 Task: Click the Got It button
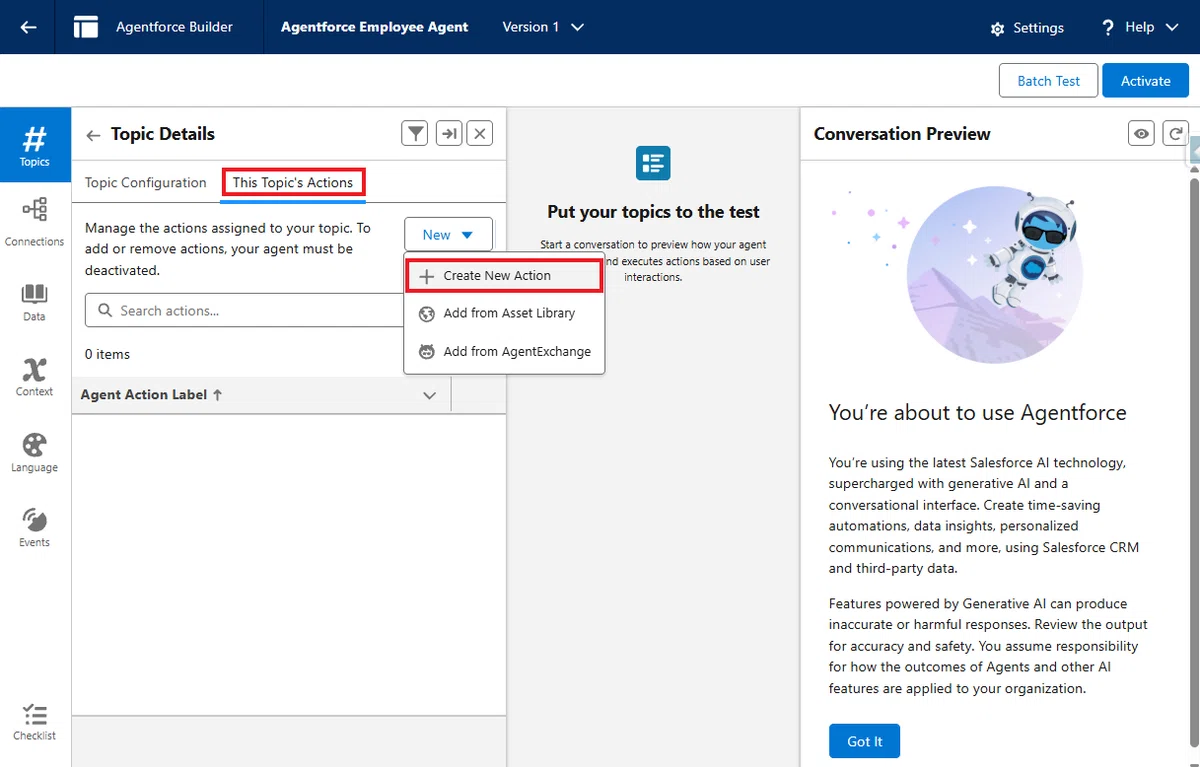pyautogui.click(x=865, y=741)
